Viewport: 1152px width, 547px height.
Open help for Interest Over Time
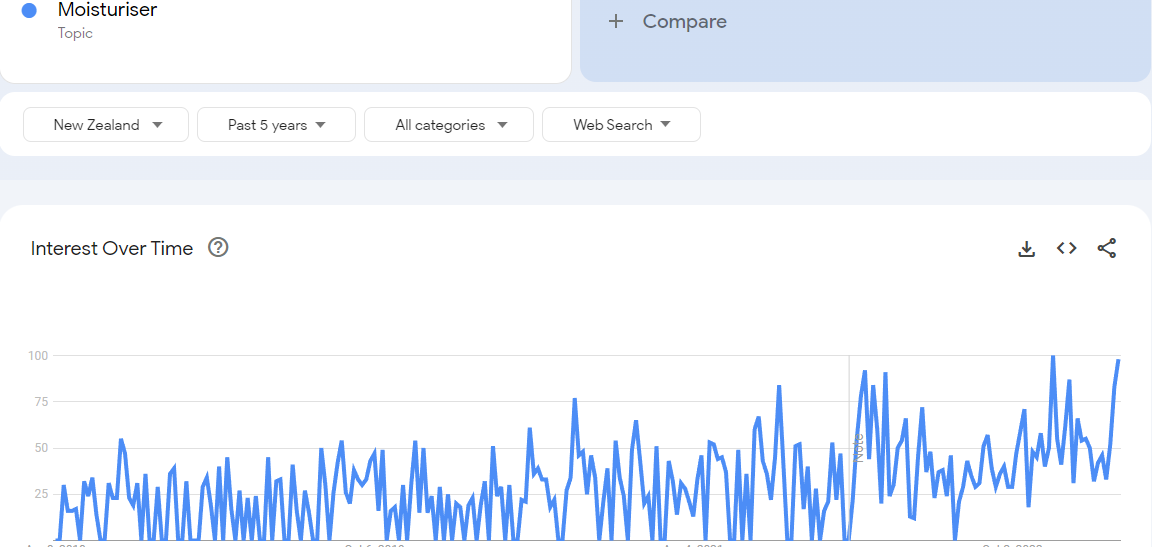tap(218, 248)
